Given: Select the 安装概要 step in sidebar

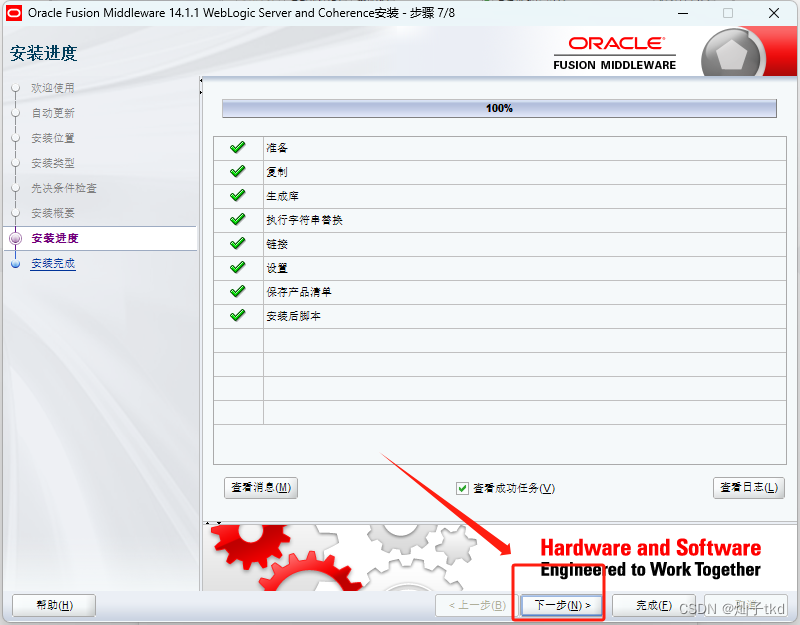Looking at the screenshot, I should click(53, 213).
